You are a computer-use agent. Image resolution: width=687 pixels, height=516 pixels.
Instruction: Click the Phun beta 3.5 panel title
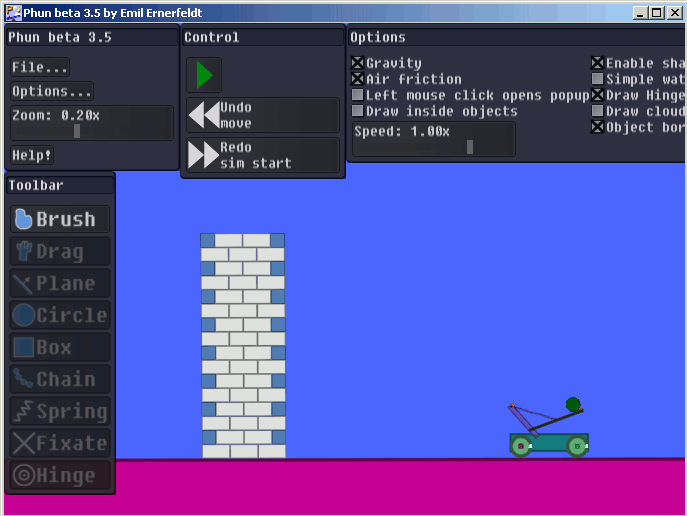coord(92,37)
